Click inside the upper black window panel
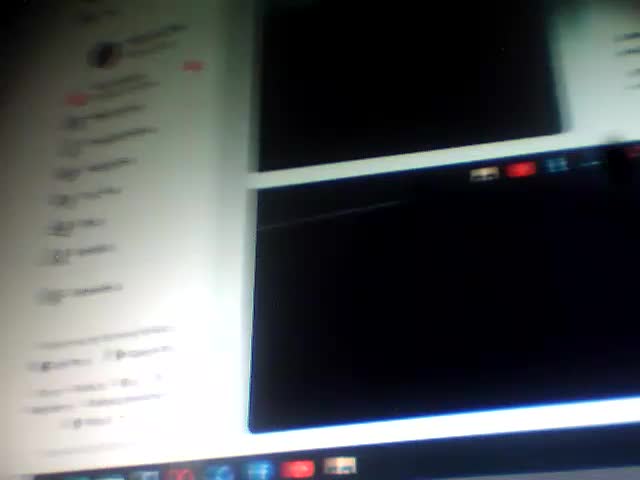The width and height of the screenshot is (640, 480). pyautogui.click(x=400, y=80)
